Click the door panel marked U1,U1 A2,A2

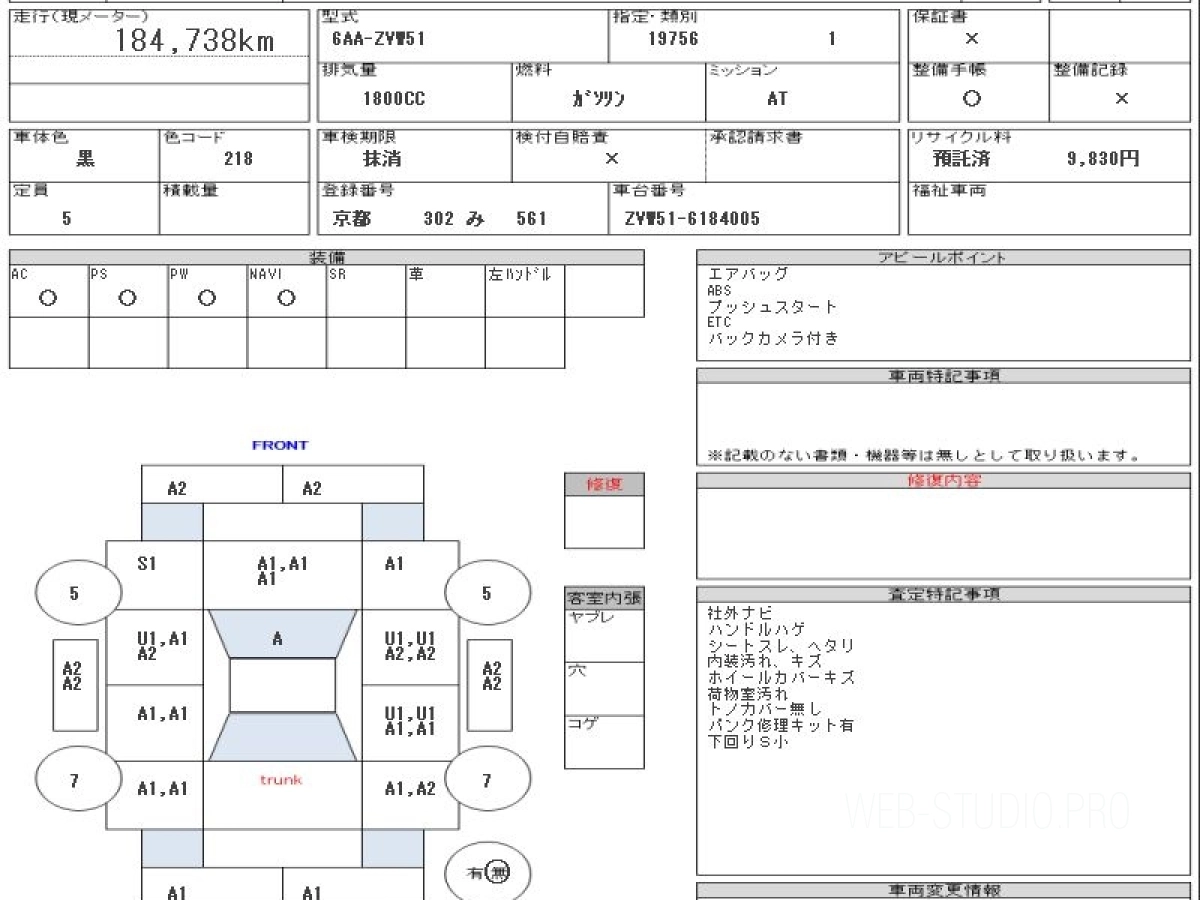(410, 647)
